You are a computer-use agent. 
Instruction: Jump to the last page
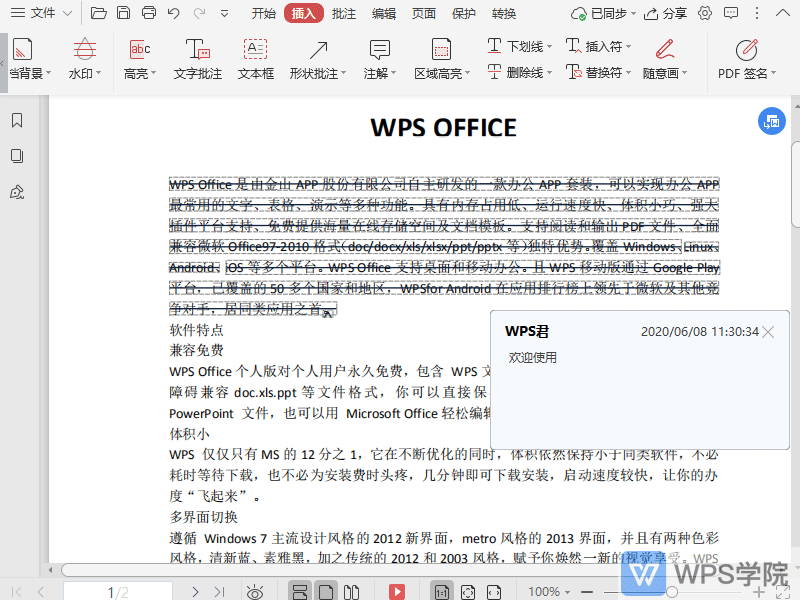tap(220, 592)
